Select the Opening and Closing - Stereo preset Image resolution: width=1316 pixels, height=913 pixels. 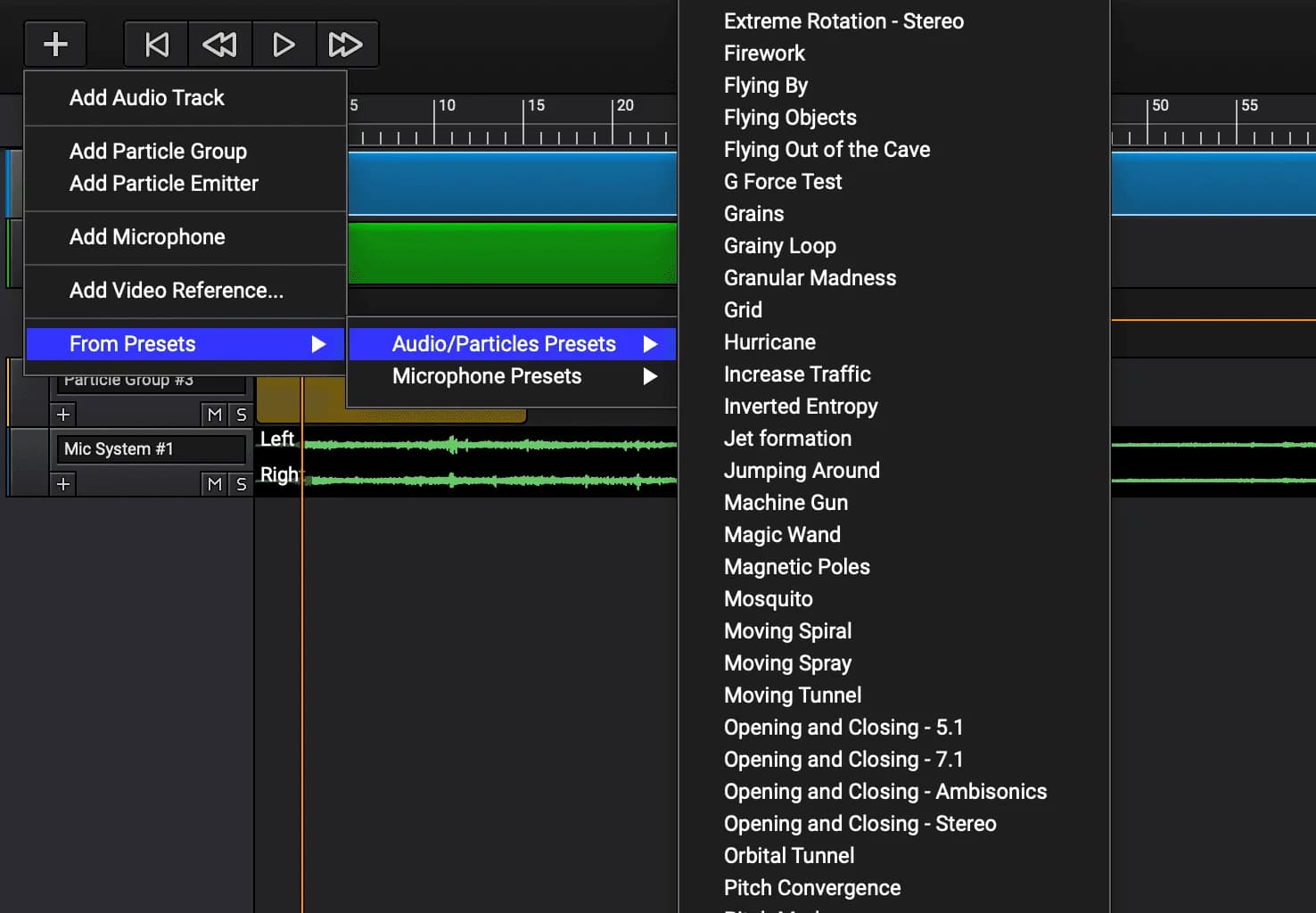[x=859, y=824]
